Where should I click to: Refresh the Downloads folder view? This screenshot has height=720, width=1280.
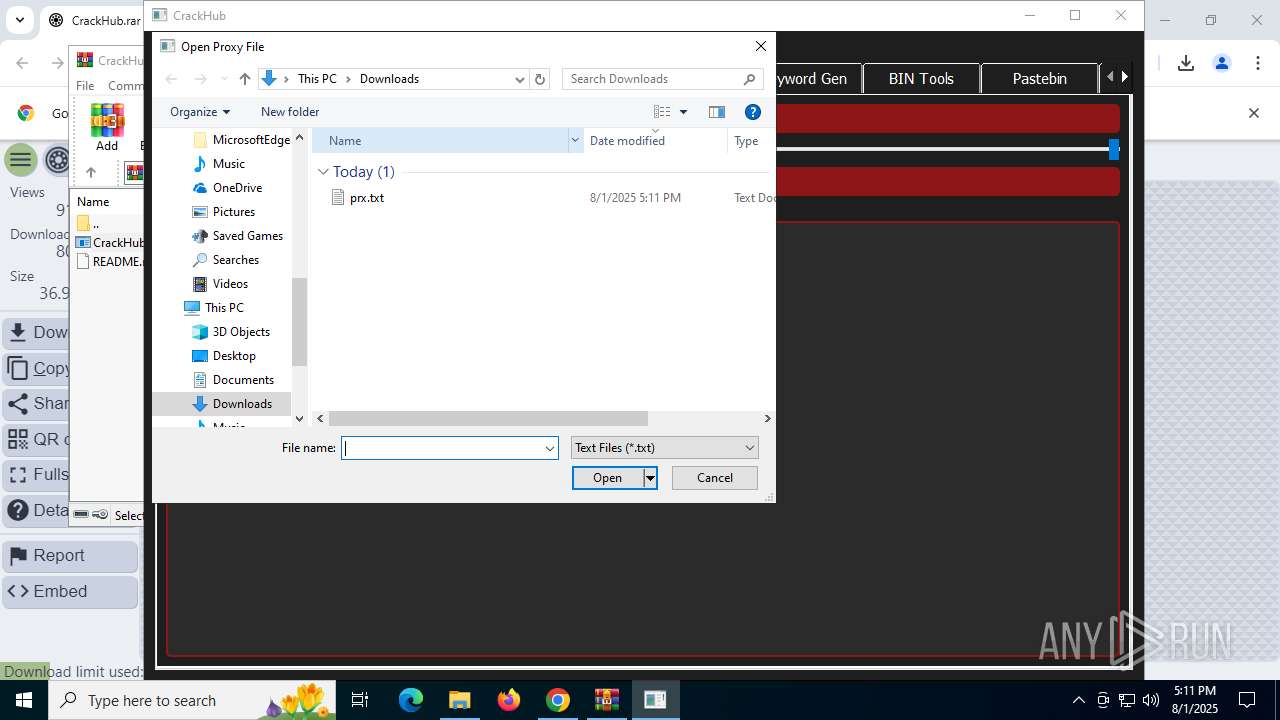coord(540,79)
